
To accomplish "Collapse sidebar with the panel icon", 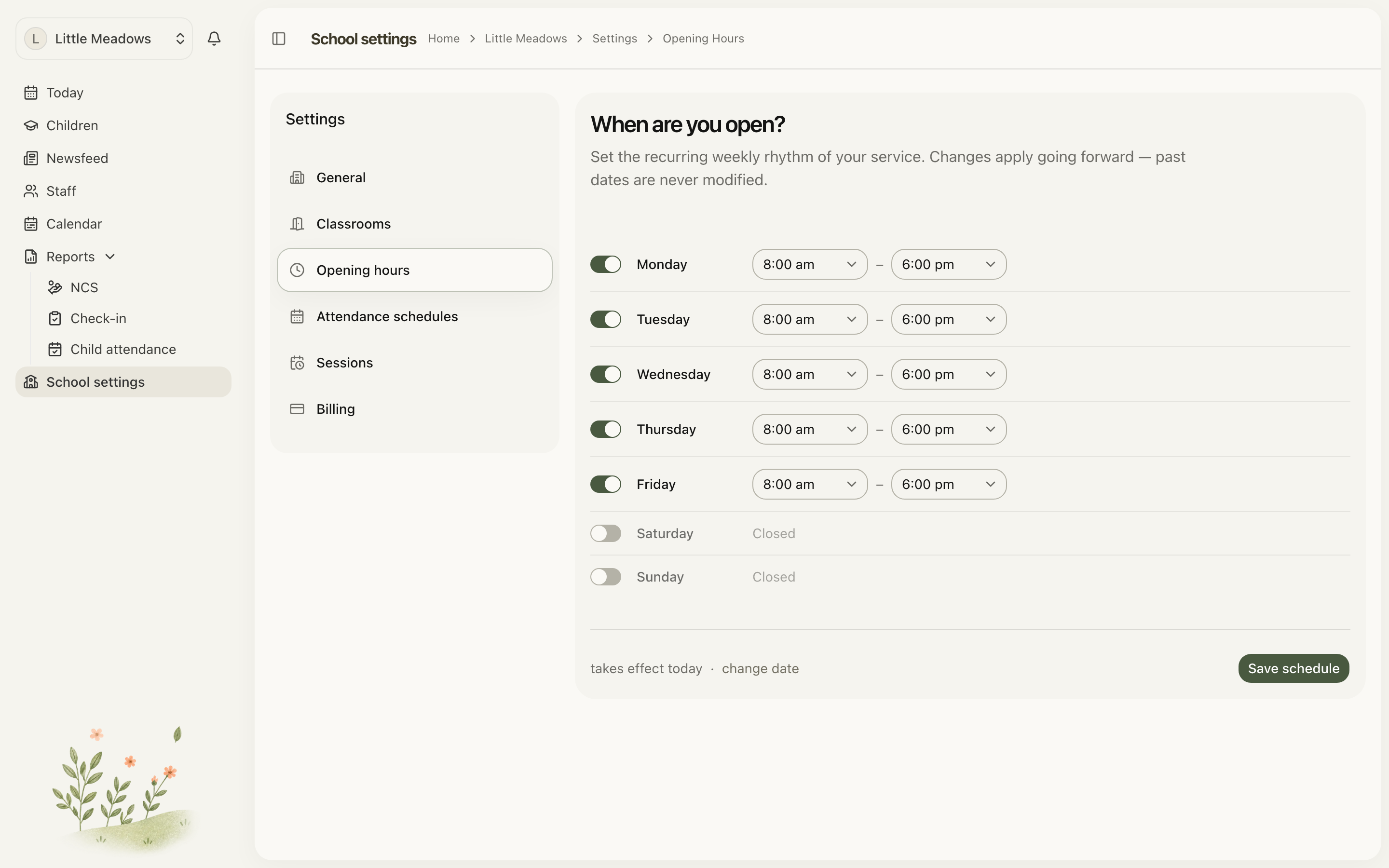I will click(x=278, y=39).
